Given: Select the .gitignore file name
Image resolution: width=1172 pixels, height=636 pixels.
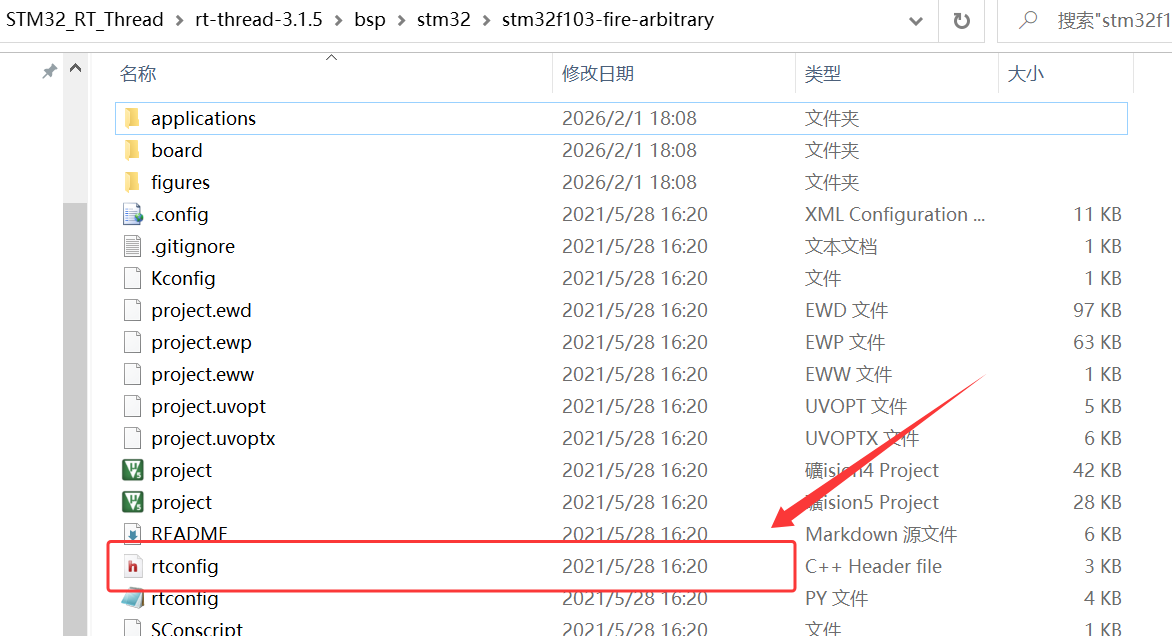Looking at the screenshot, I should tap(193, 247).
